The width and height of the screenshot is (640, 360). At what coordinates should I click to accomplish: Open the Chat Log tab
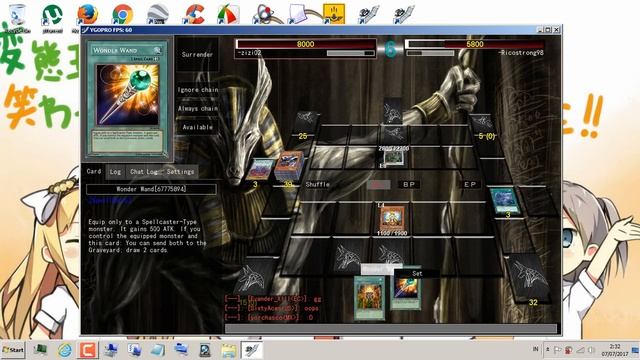pos(144,172)
